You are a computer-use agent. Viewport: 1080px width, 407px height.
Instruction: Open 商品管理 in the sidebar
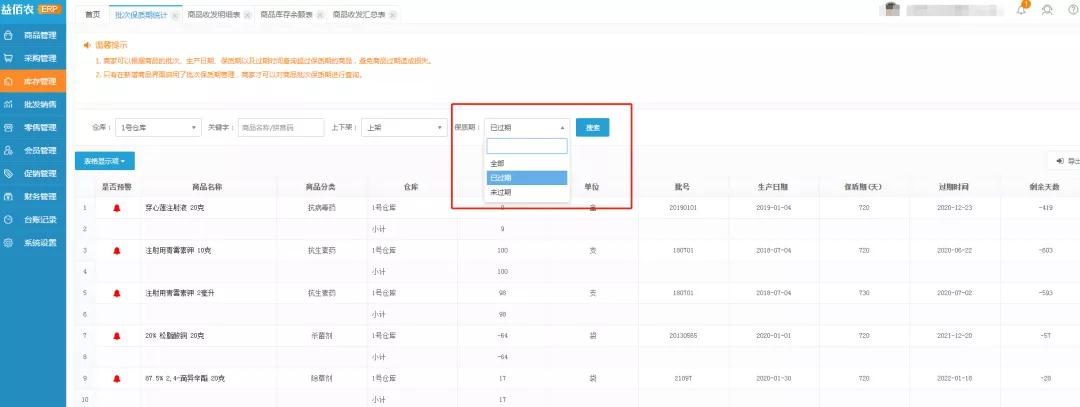pyautogui.click(x=33, y=35)
